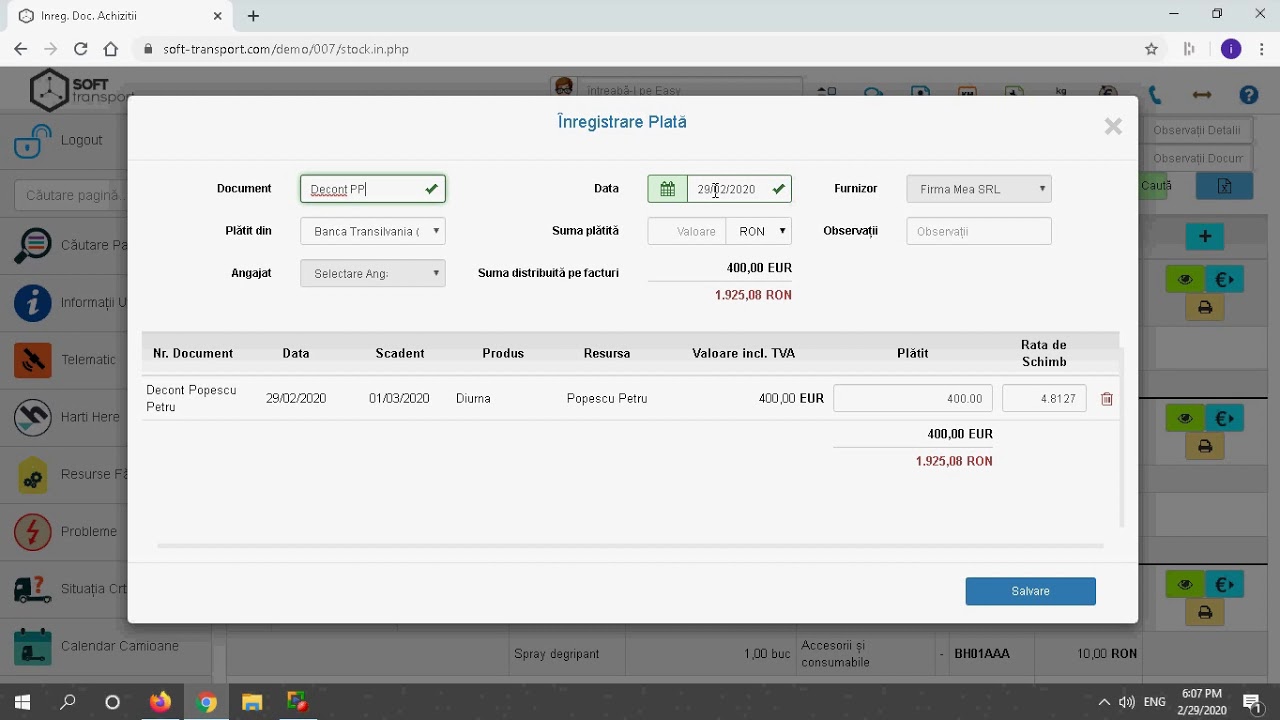Select the Inreg. Doc. Achizitii browser tab
This screenshot has width=1280, height=720.
coord(118,16)
